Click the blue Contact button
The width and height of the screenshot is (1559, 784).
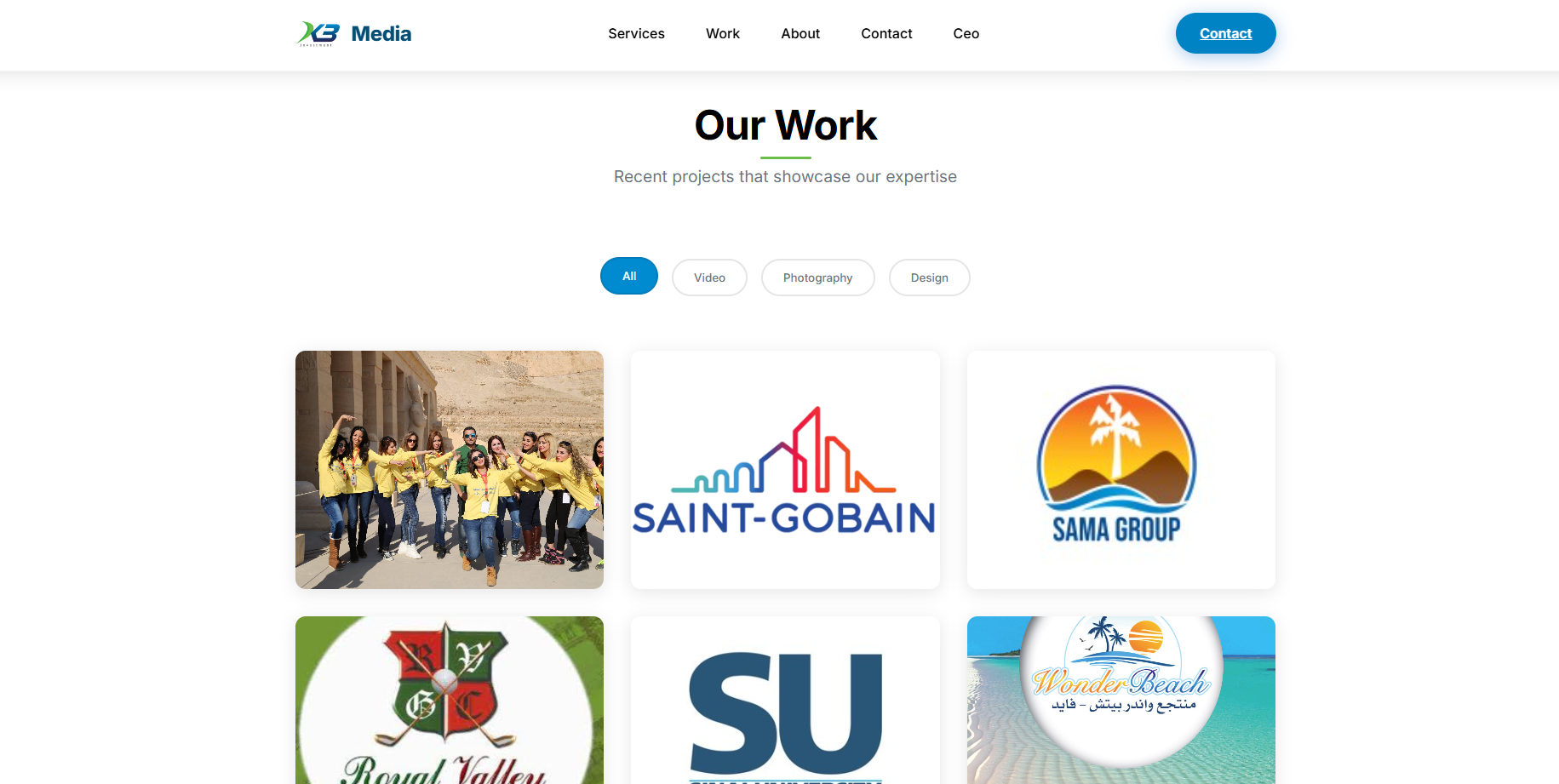coord(1225,33)
